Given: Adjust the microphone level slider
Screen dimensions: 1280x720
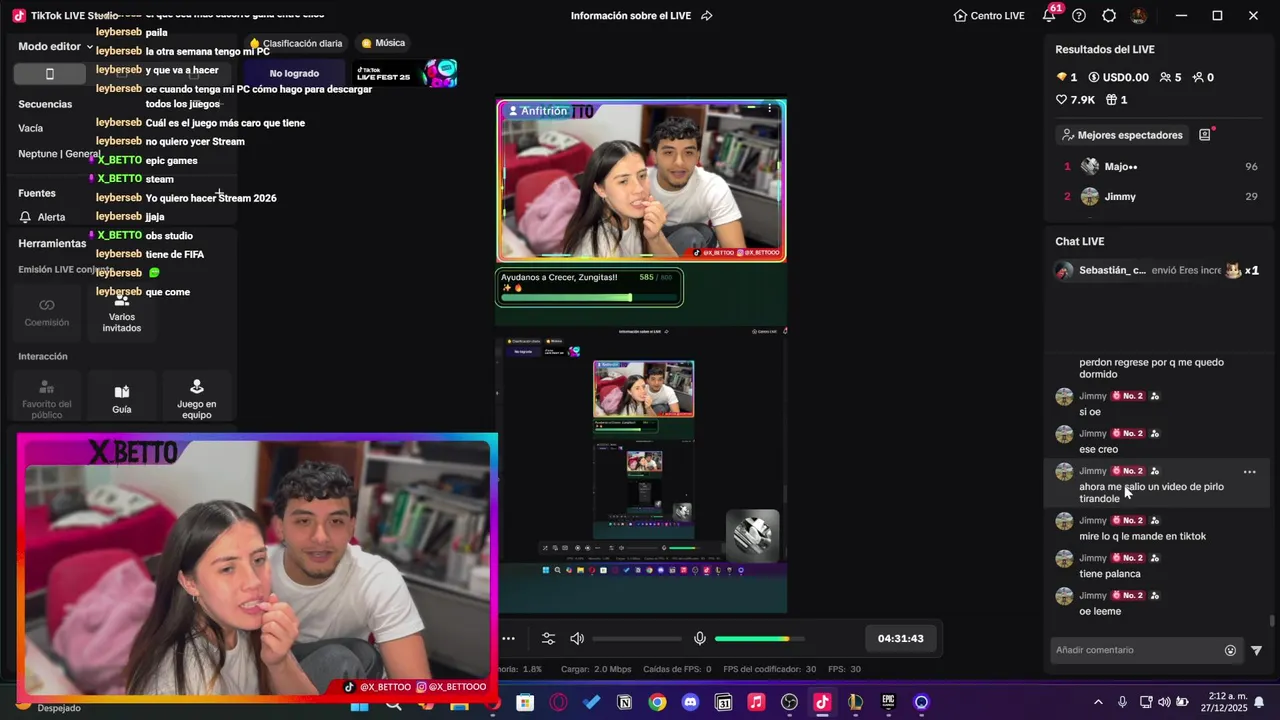Looking at the screenshot, I should [x=759, y=638].
